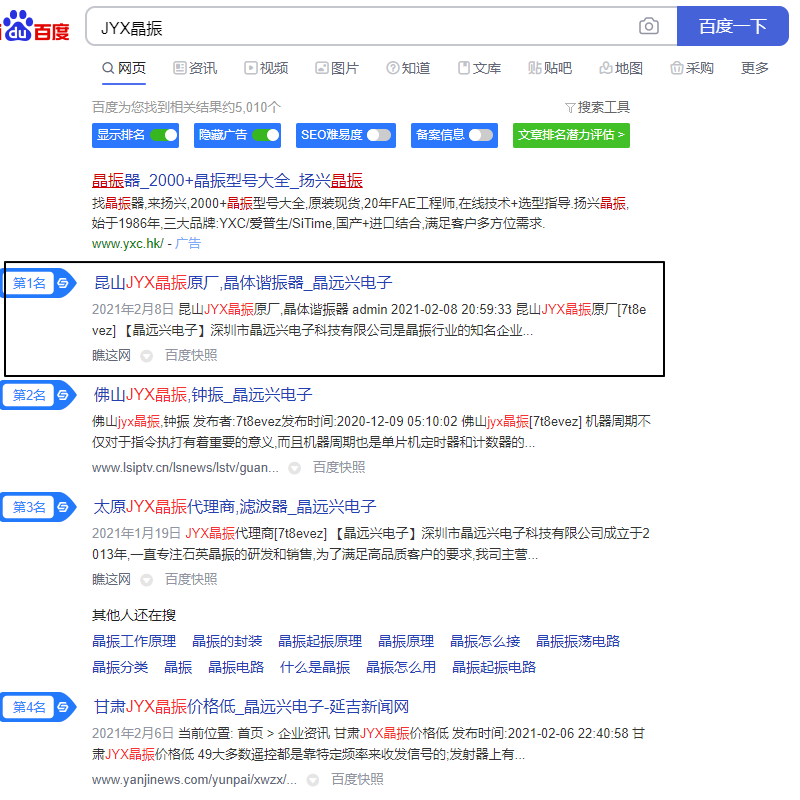Click the icon on 第2名 rank badge

point(63,395)
